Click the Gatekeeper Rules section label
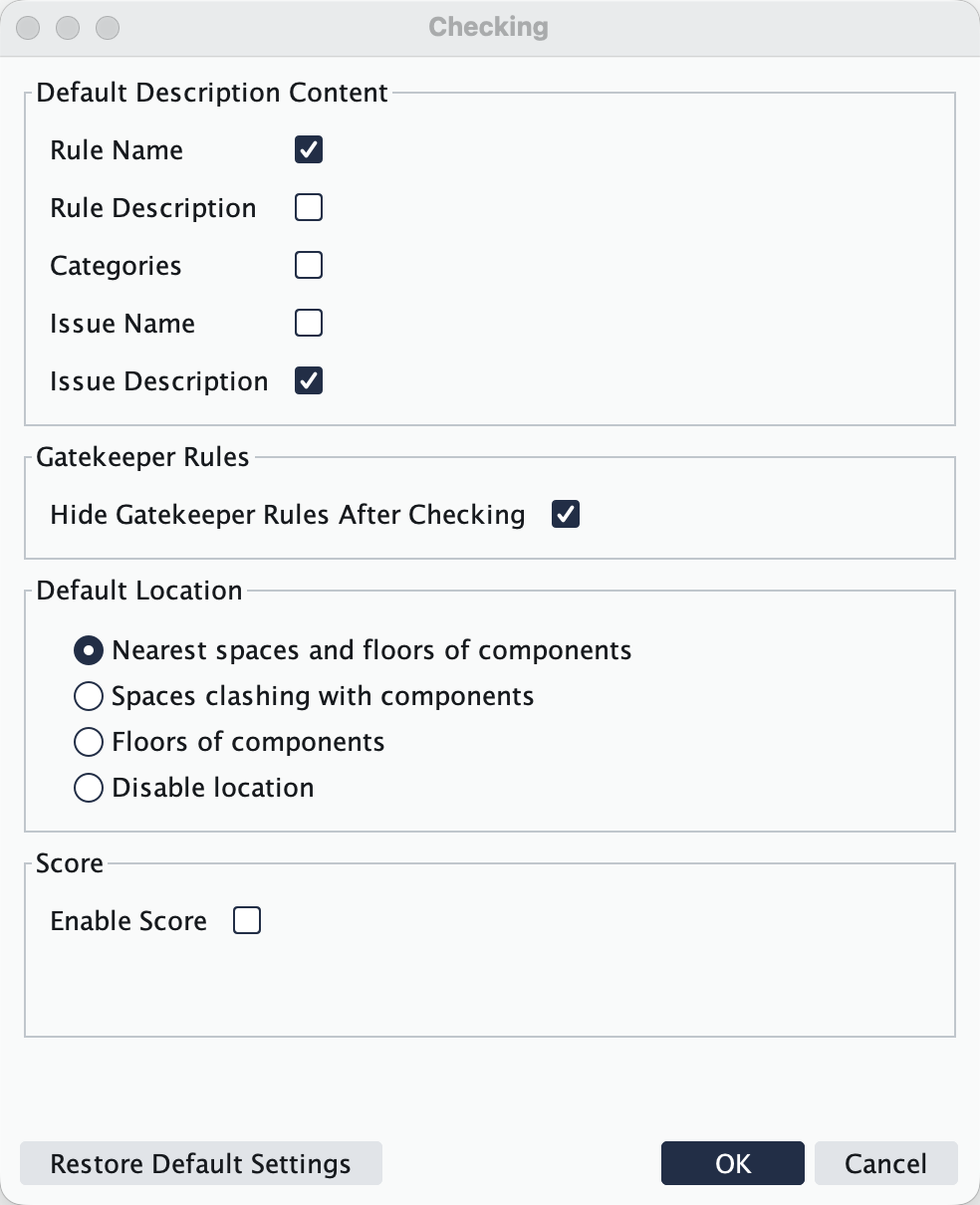 pos(142,456)
